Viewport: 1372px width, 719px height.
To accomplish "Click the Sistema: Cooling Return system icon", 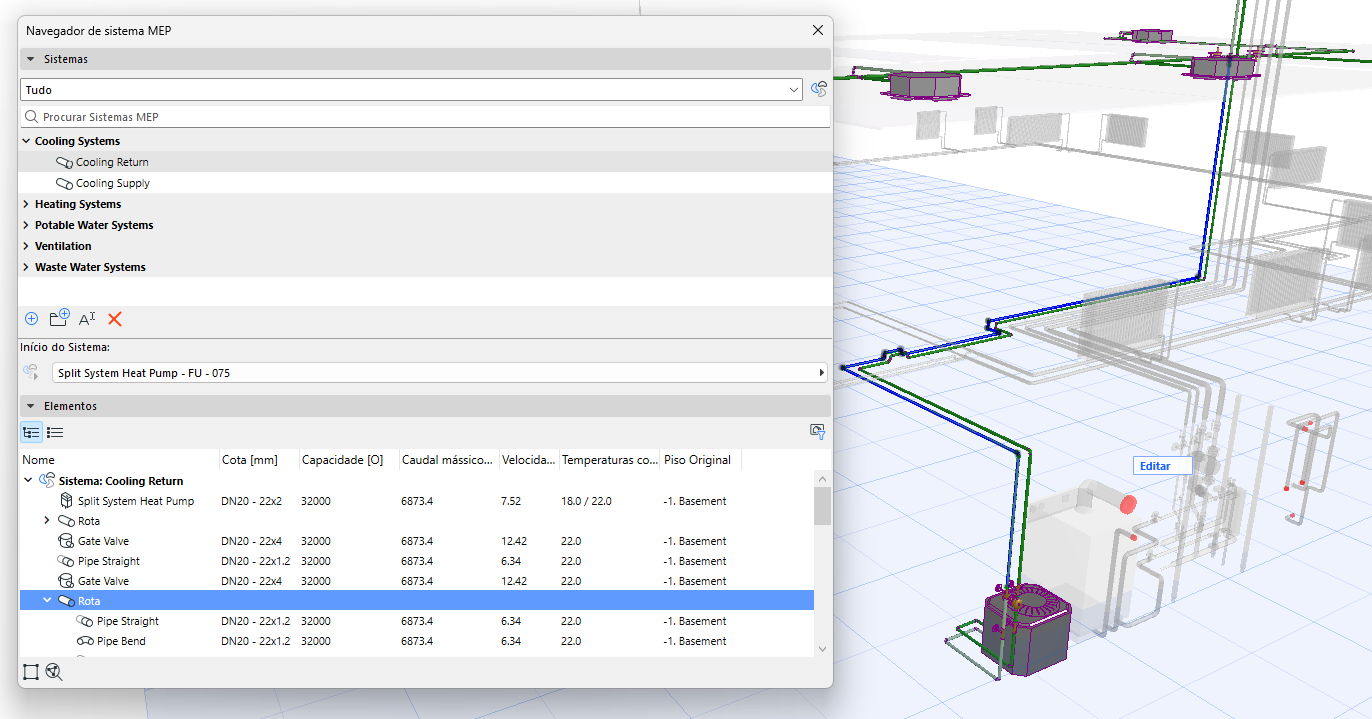I will [47, 481].
